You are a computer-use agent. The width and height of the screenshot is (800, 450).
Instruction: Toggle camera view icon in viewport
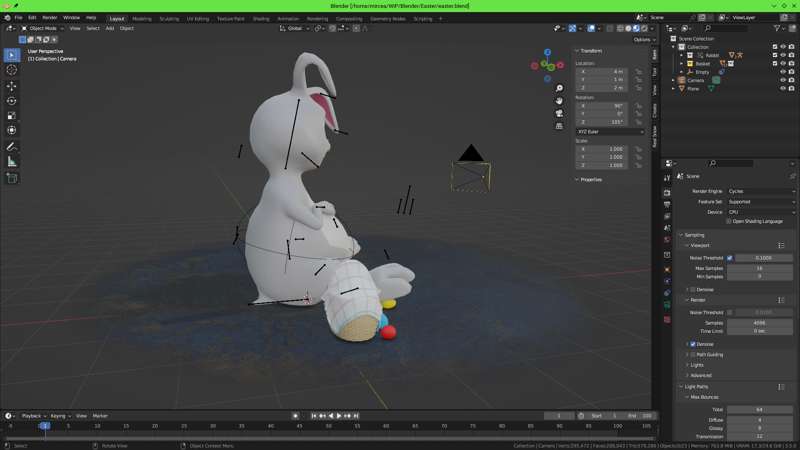[559, 113]
